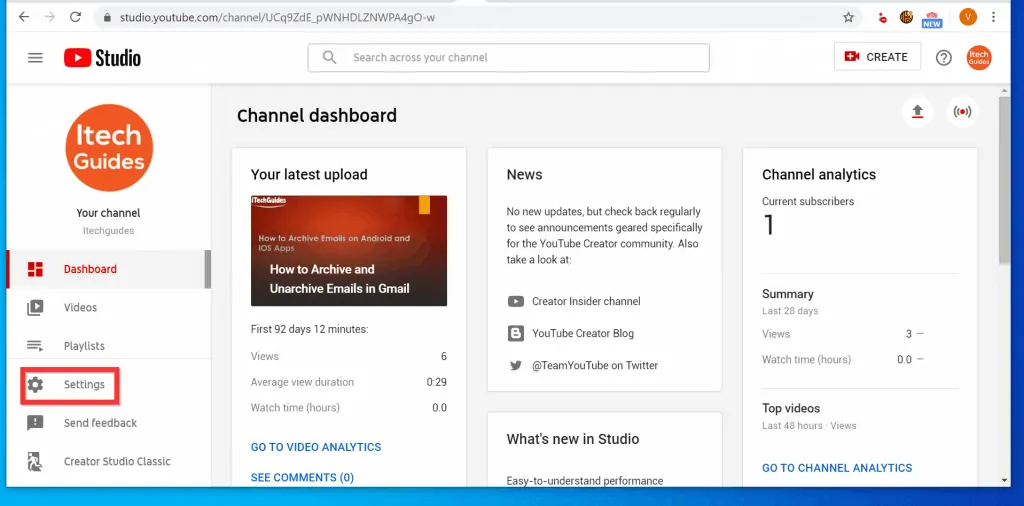Click the What's new in Studio heading

(x=573, y=439)
